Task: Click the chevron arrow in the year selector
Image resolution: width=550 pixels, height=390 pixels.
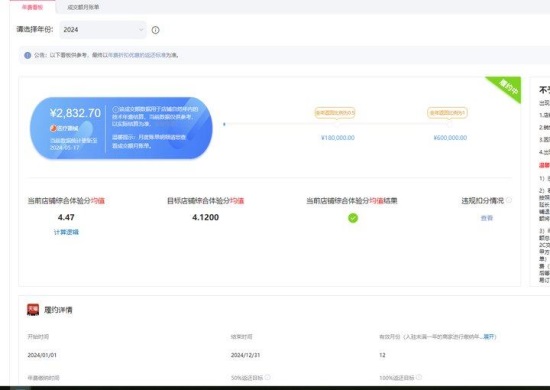Action: point(141,30)
